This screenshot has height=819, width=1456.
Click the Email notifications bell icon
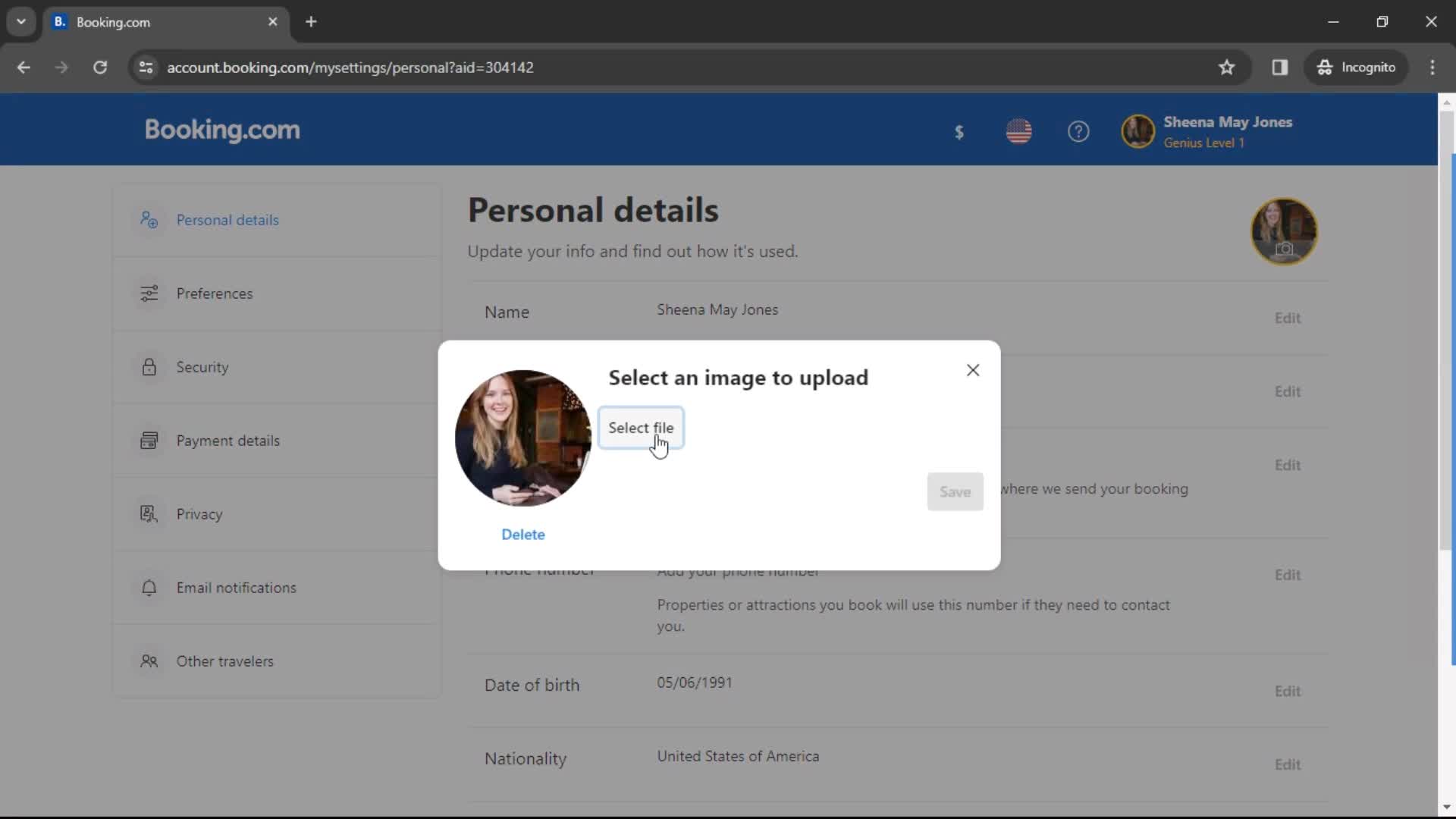pyautogui.click(x=149, y=588)
